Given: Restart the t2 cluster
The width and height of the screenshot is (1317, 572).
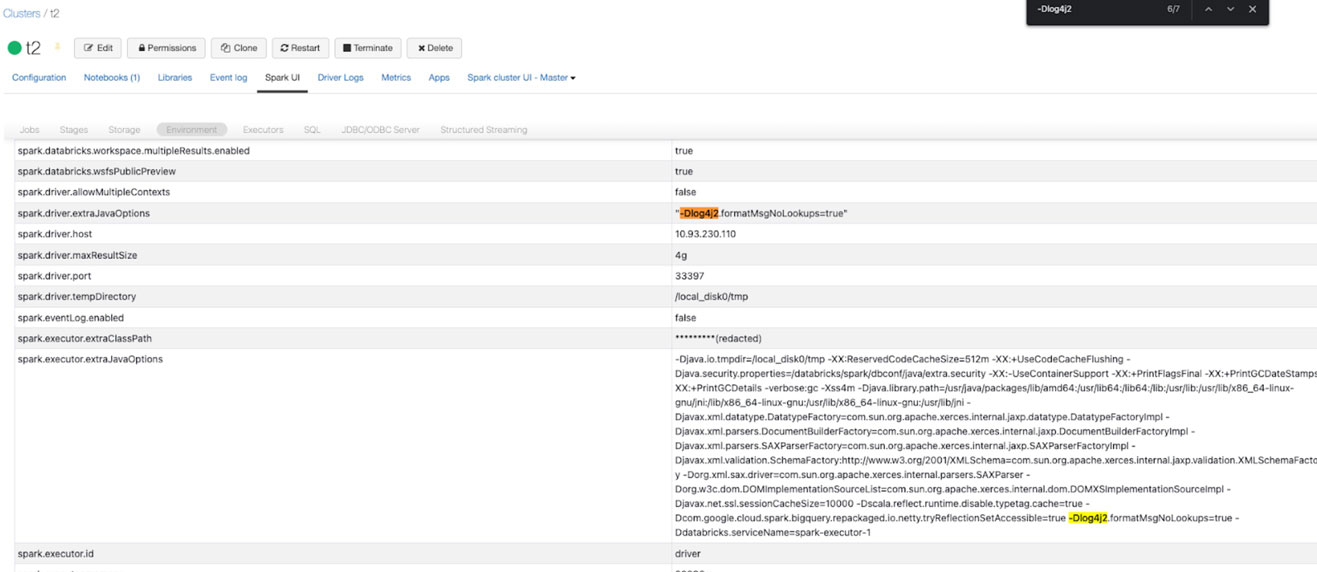Looking at the screenshot, I should coord(300,48).
